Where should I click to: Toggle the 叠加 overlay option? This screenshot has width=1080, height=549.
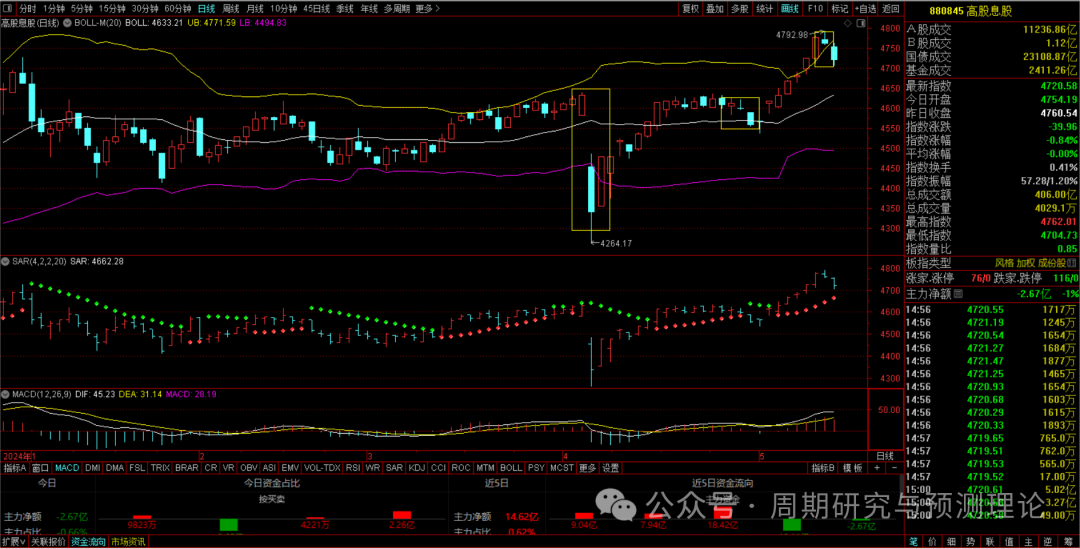pos(714,8)
